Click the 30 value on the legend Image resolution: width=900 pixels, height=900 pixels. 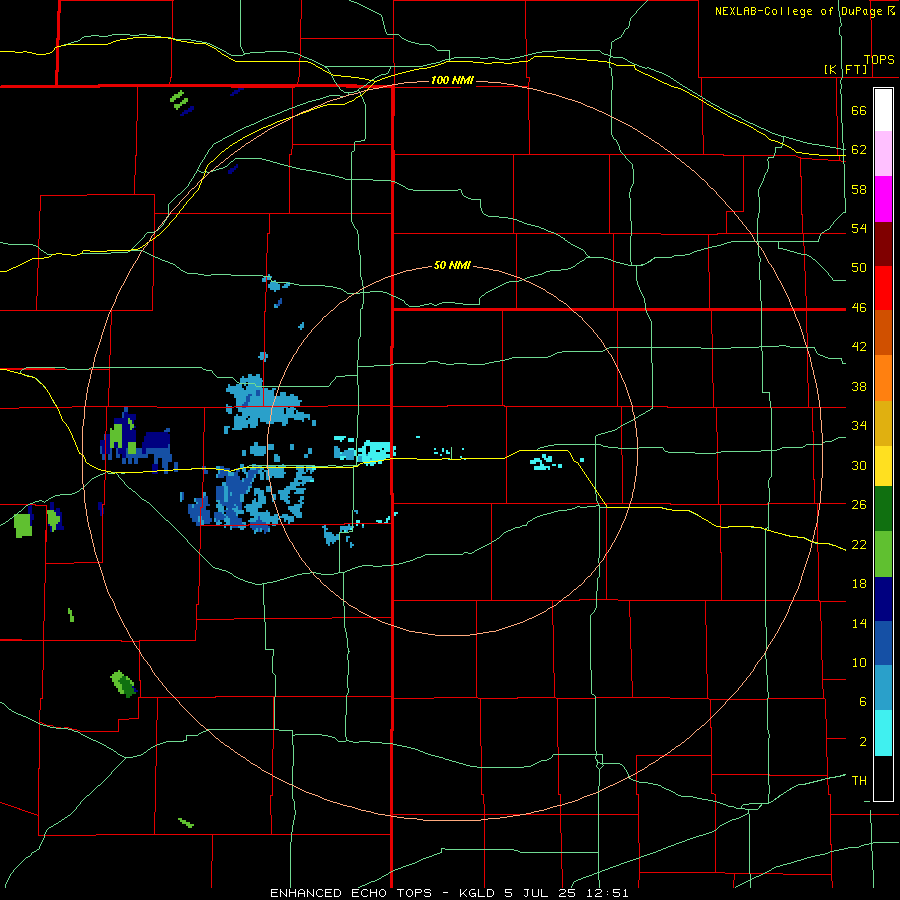click(859, 465)
